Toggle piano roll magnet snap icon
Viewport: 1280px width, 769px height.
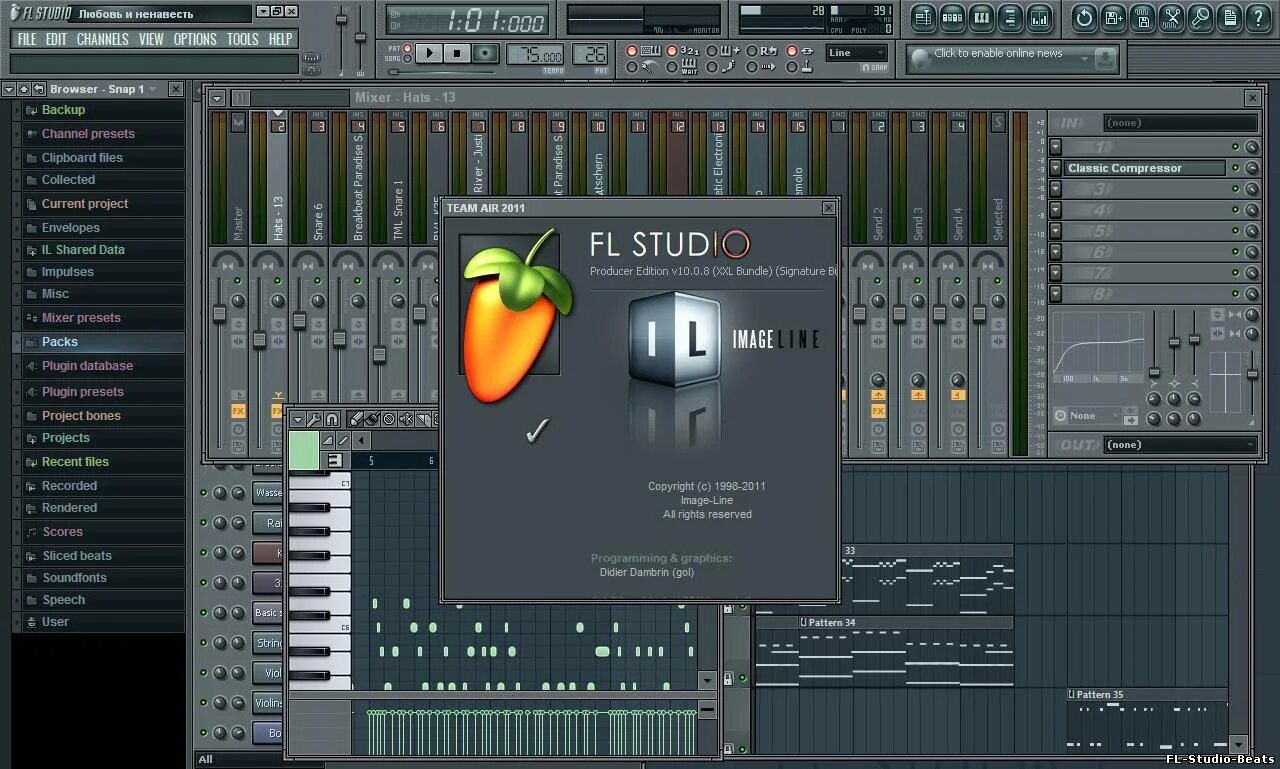pos(332,419)
